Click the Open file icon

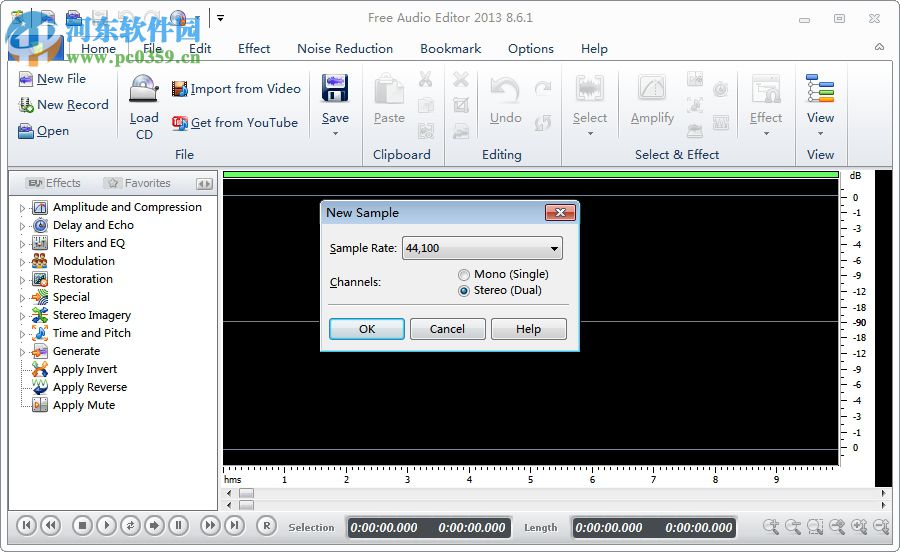pos(25,131)
